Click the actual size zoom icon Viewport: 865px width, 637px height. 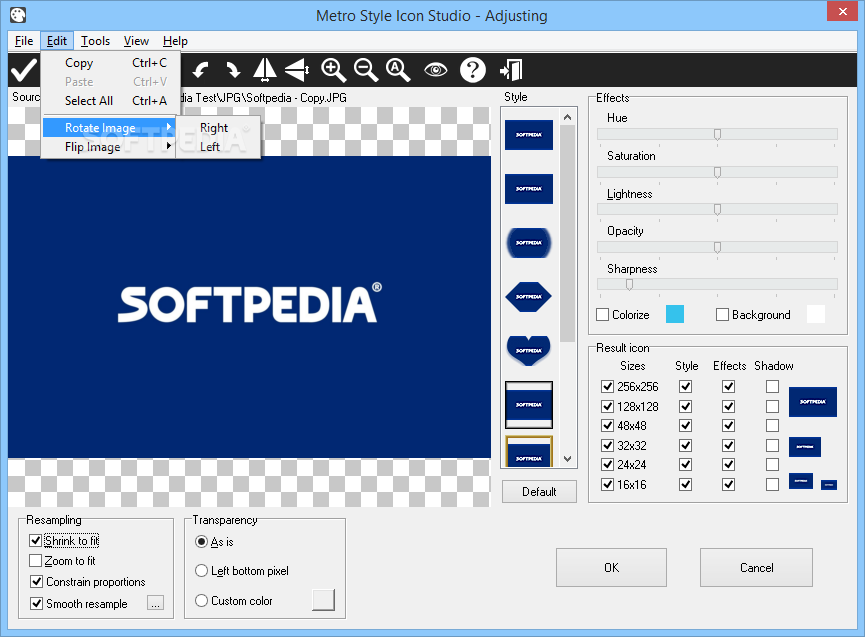pos(398,70)
